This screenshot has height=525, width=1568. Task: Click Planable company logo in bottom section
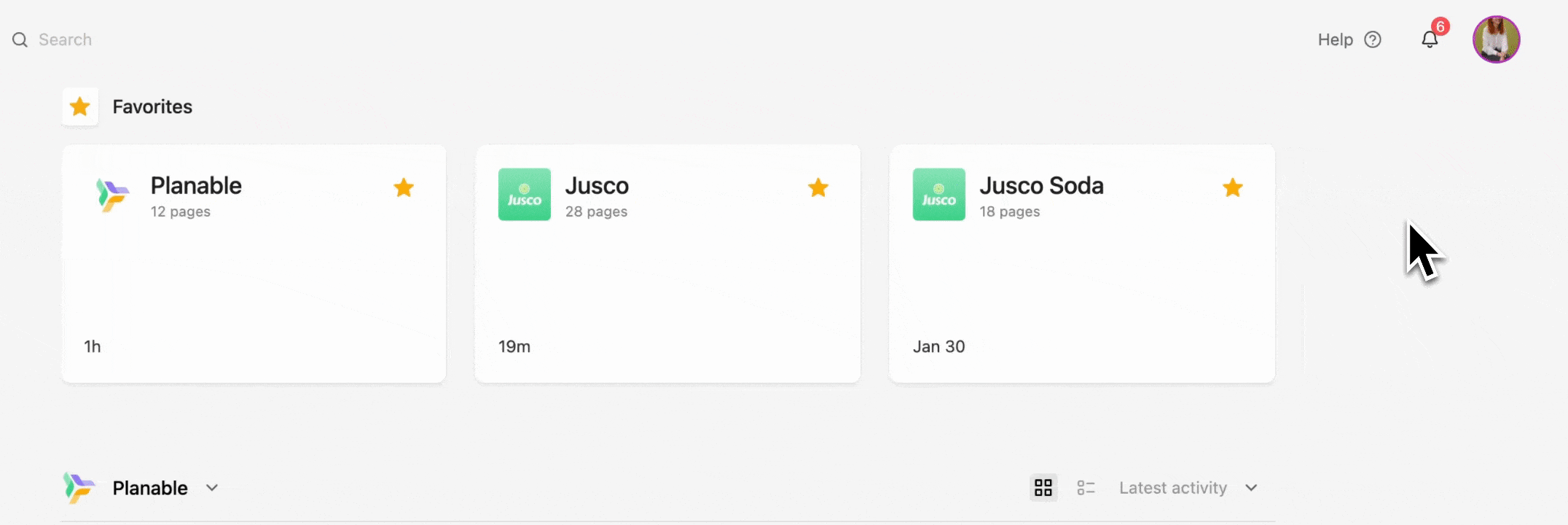tap(79, 488)
